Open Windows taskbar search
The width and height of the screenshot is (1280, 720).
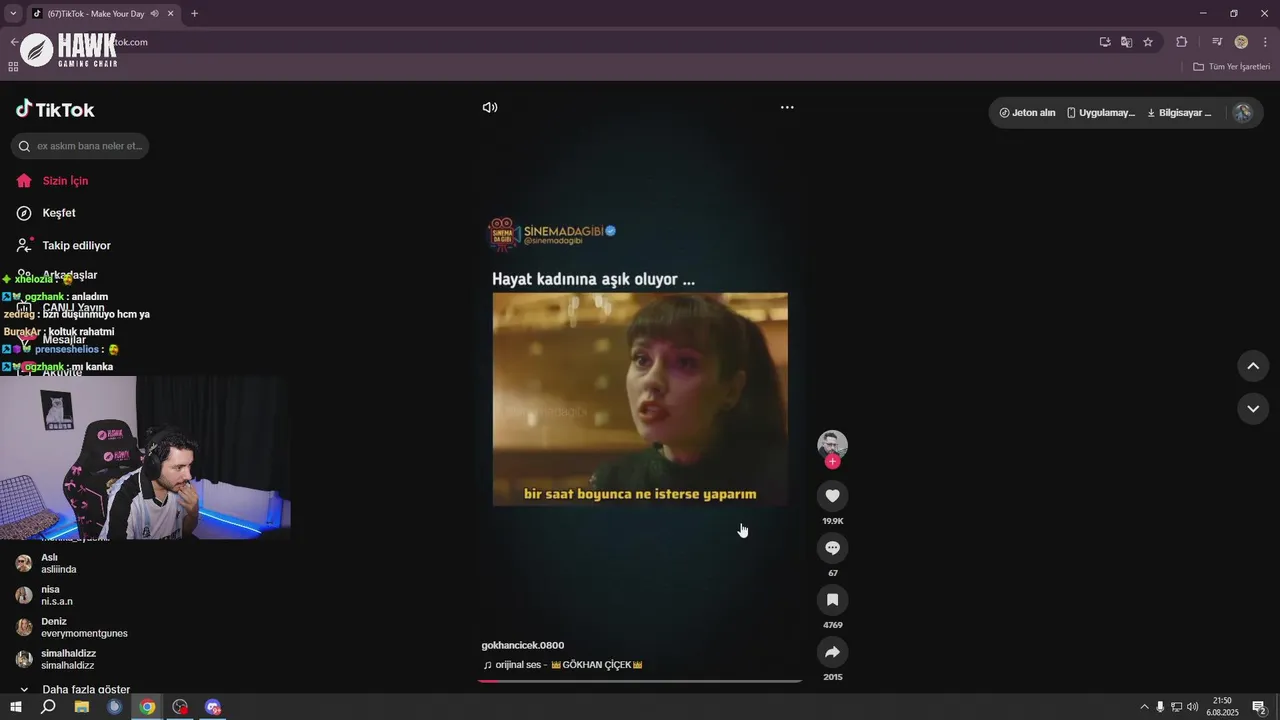[x=48, y=707]
